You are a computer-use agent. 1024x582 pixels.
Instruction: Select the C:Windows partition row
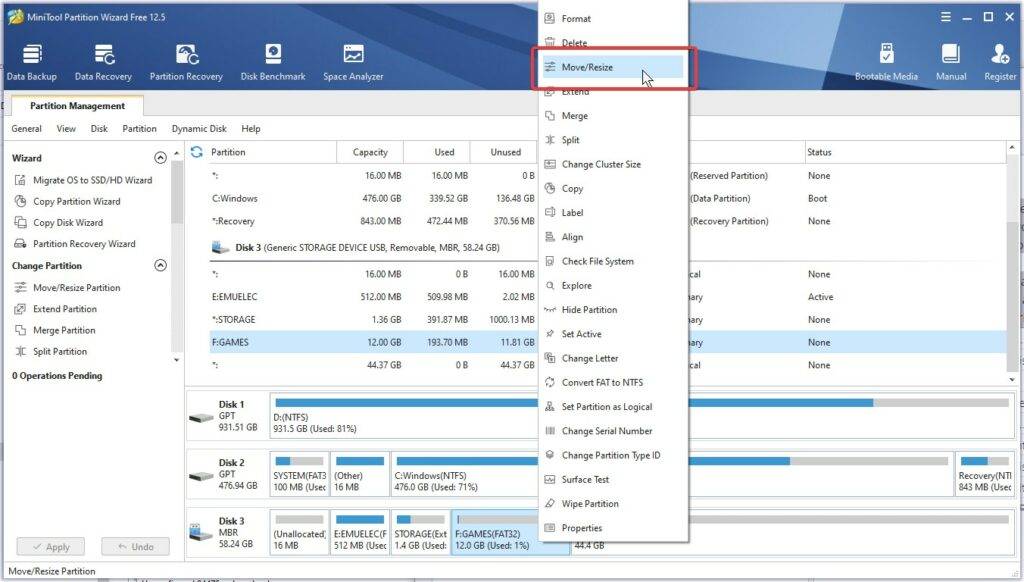(x=607, y=199)
